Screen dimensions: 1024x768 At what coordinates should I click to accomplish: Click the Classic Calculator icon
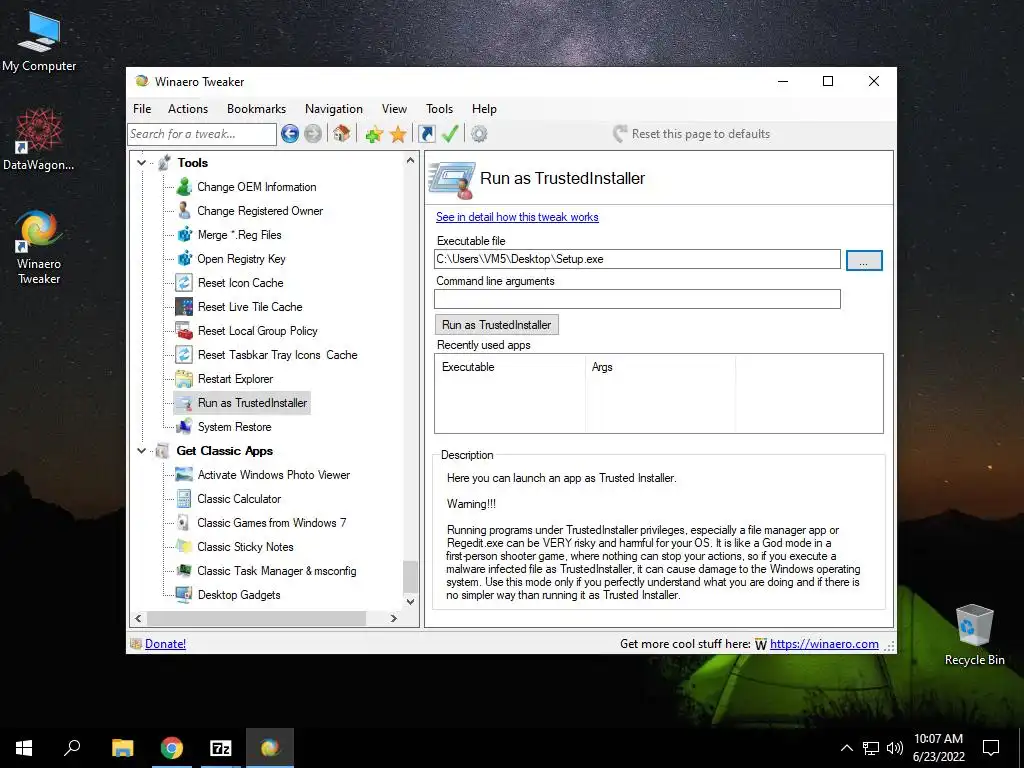pos(184,499)
